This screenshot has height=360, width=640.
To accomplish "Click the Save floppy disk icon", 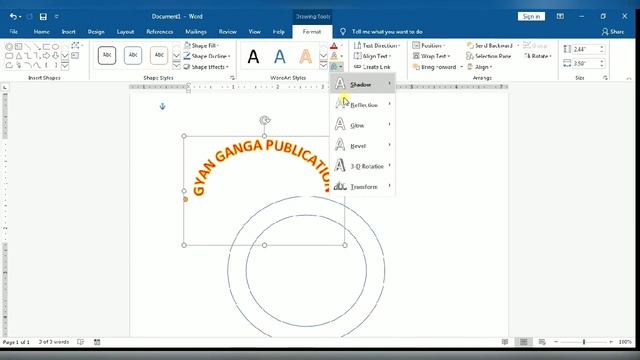I will (43, 16).
